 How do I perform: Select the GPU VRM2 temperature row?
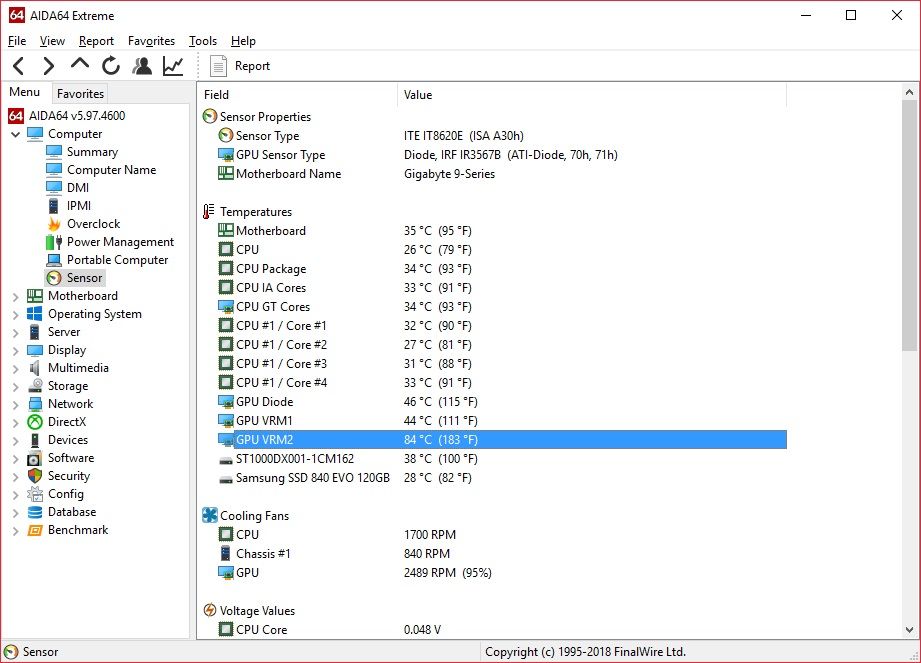point(502,440)
